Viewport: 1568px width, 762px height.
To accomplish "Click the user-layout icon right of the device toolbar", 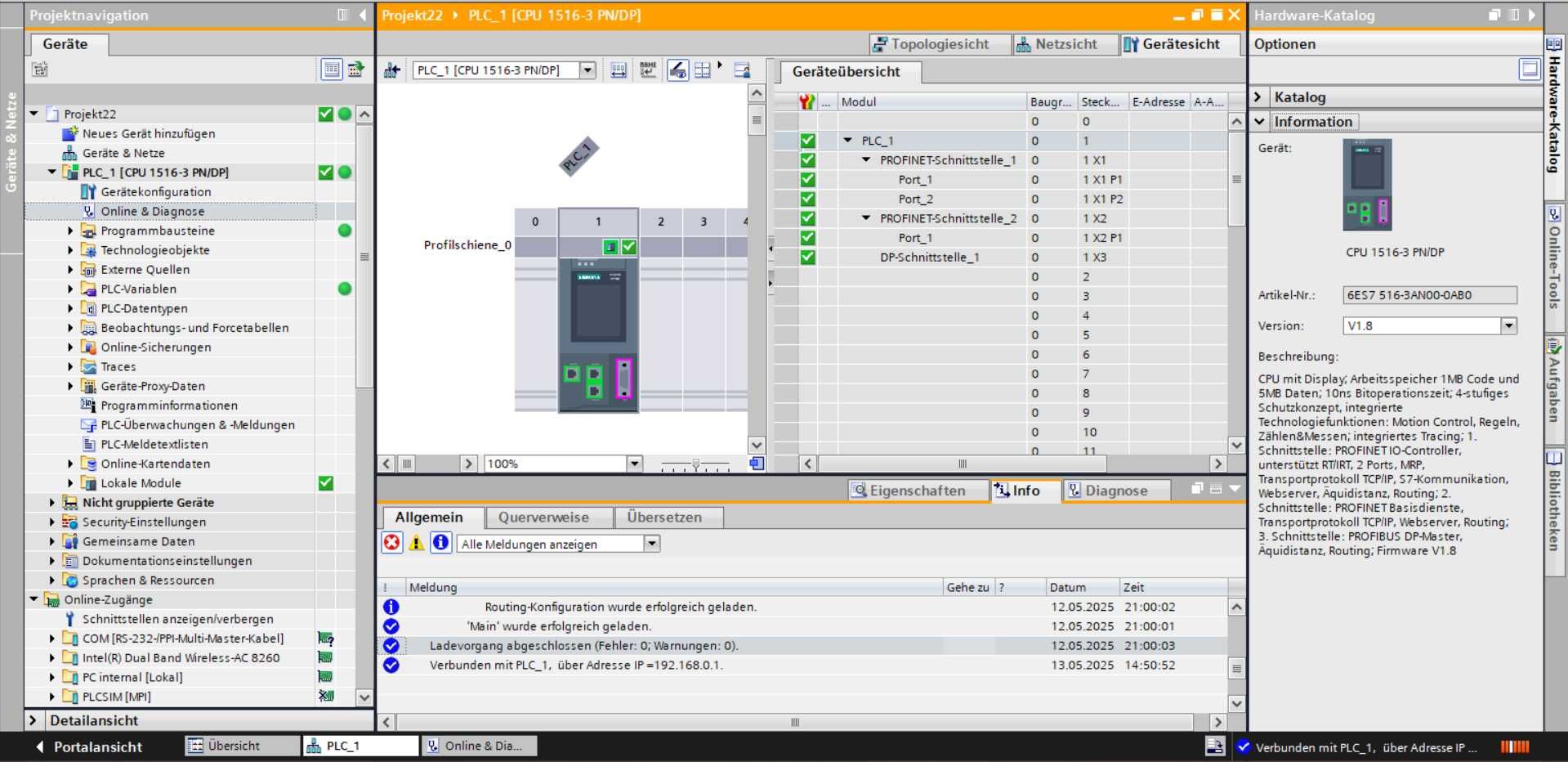I will click(x=742, y=70).
